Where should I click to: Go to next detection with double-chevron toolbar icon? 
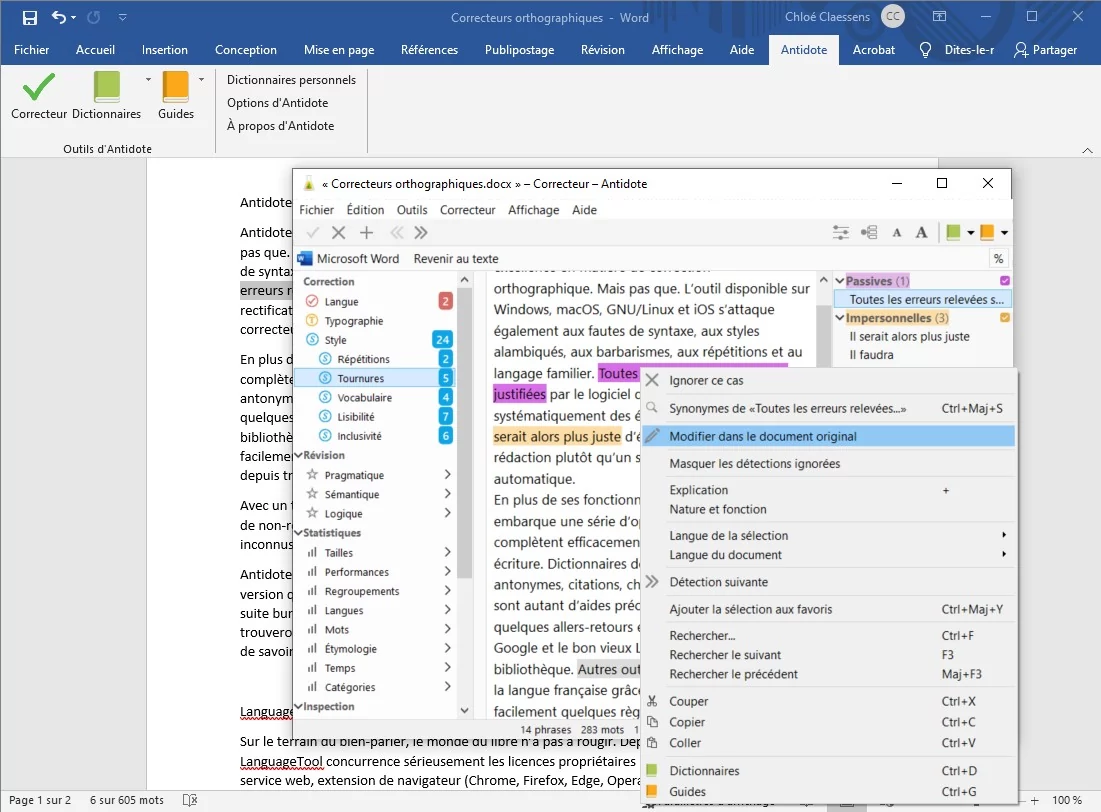pos(421,233)
